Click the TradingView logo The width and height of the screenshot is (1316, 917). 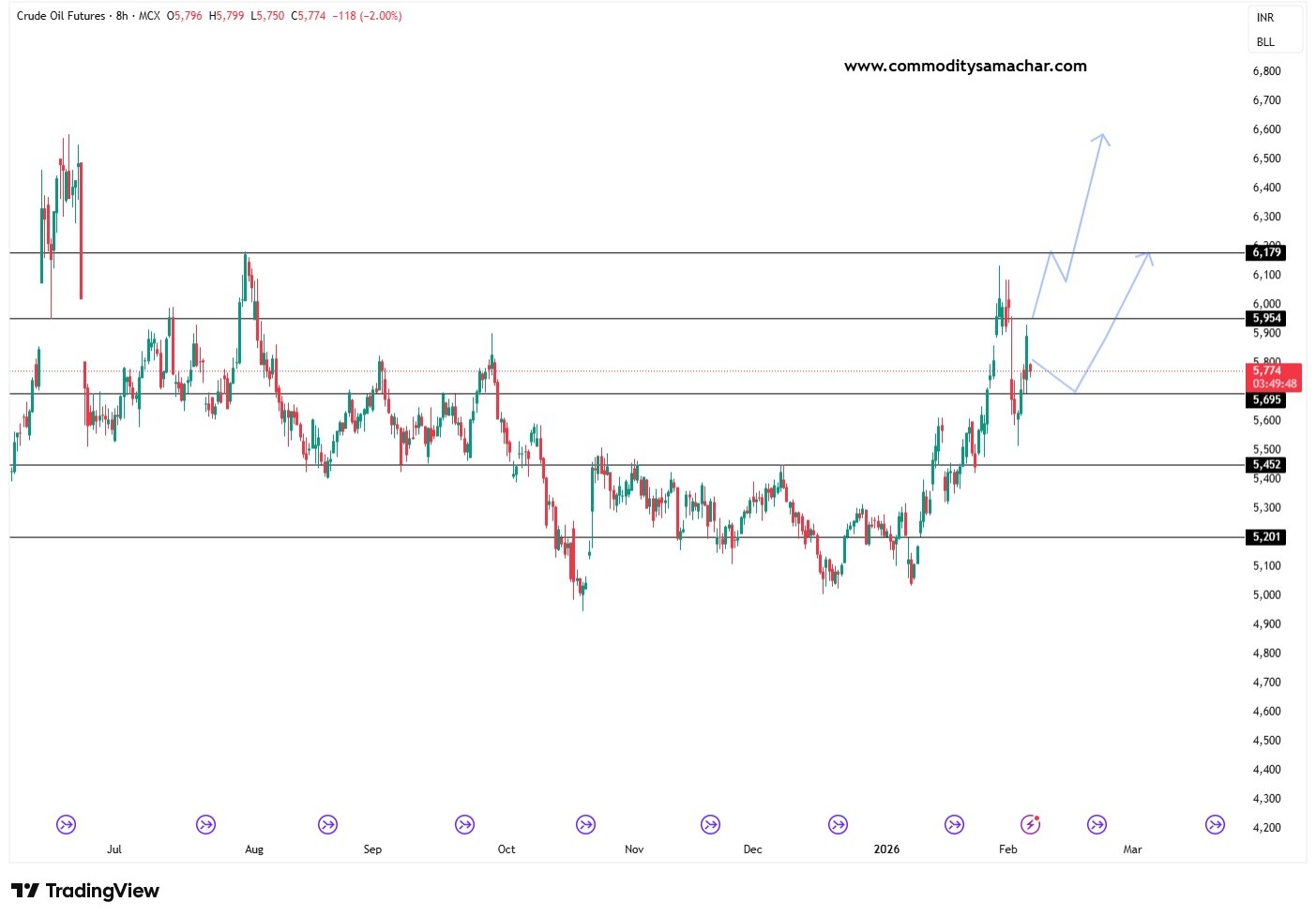[85, 891]
